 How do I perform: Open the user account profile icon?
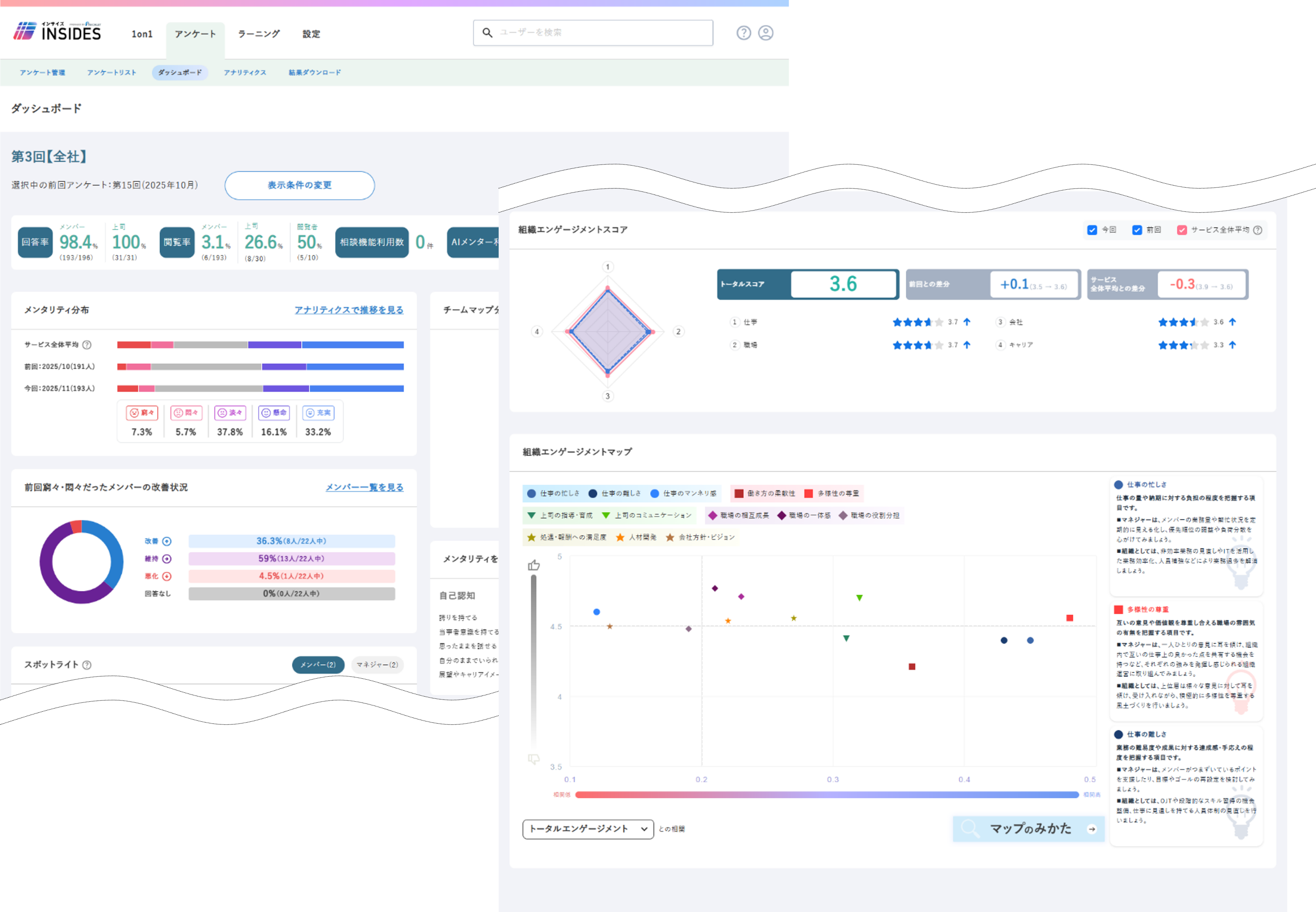[x=766, y=33]
